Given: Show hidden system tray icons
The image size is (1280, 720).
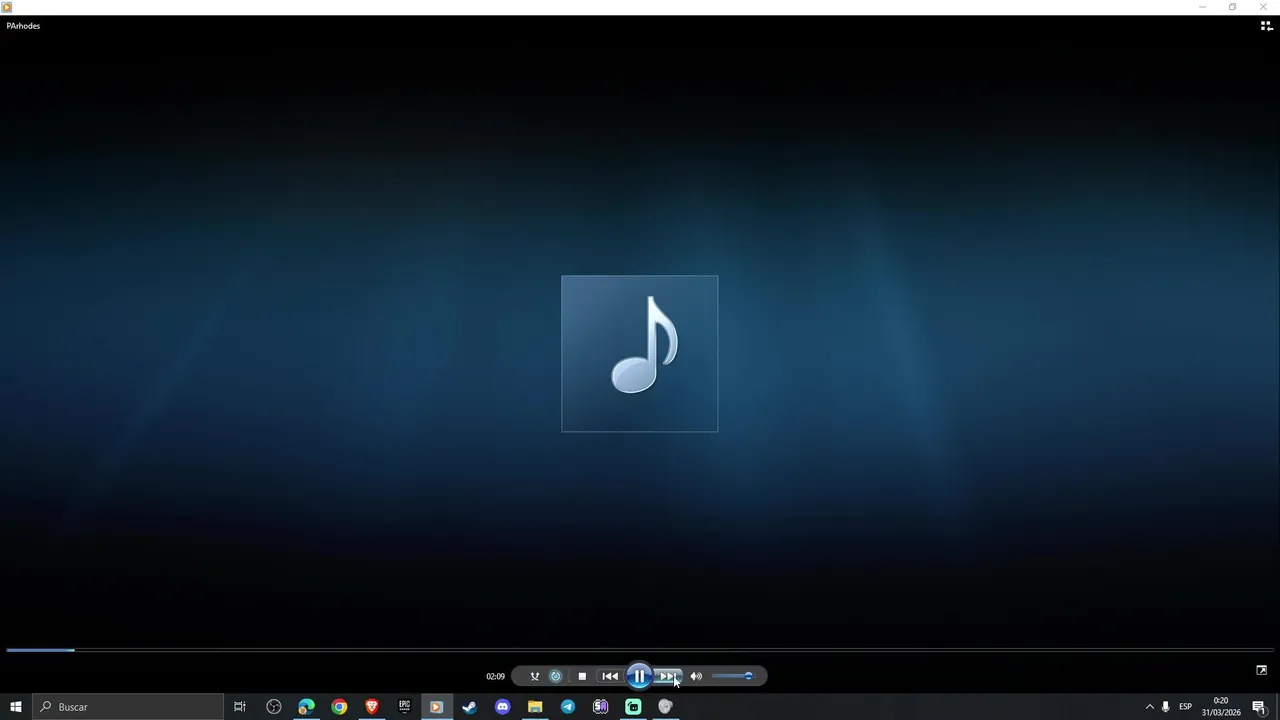Looking at the screenshot, I should 1149,707.
